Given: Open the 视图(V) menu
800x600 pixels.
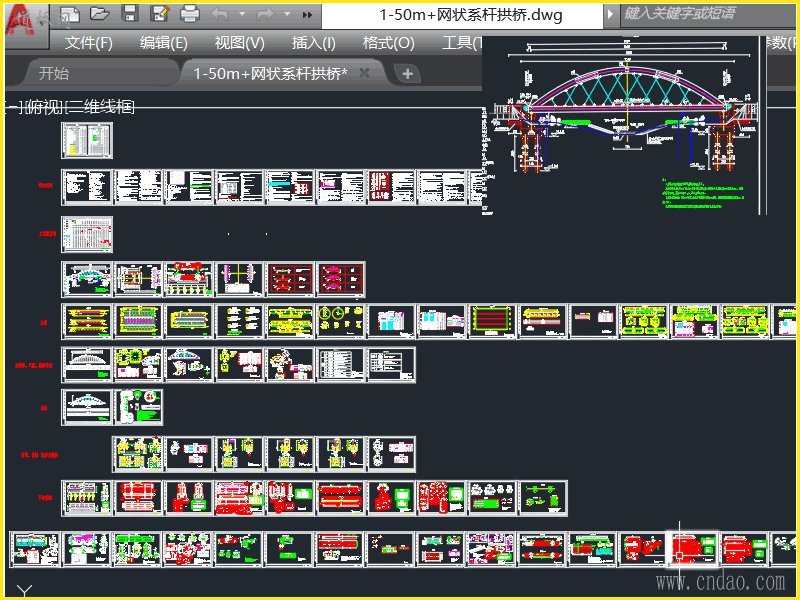Looking at the screenshot, I should click(239, 43).
